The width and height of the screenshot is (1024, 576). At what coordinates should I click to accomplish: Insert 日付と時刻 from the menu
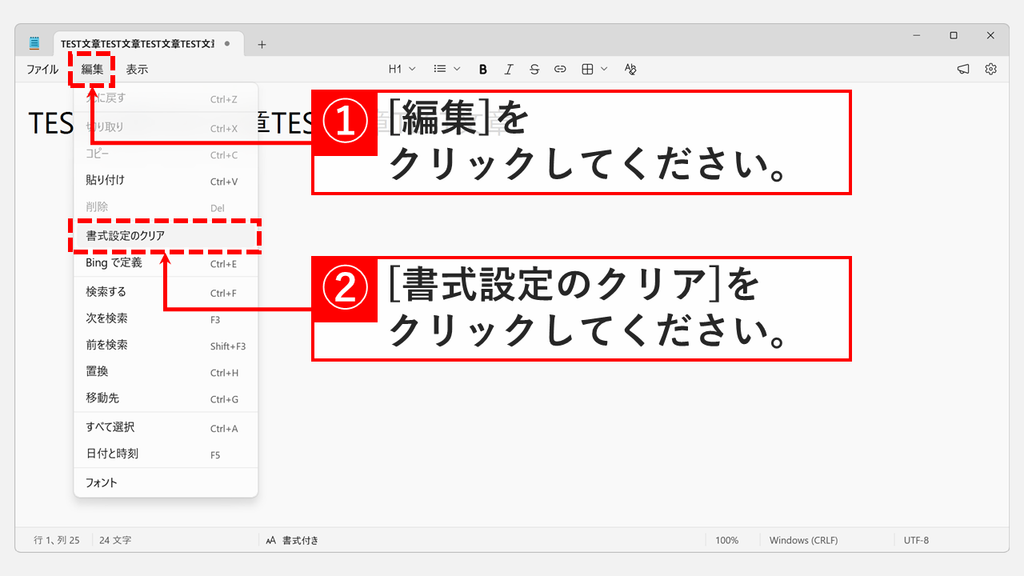coord(166,454)
